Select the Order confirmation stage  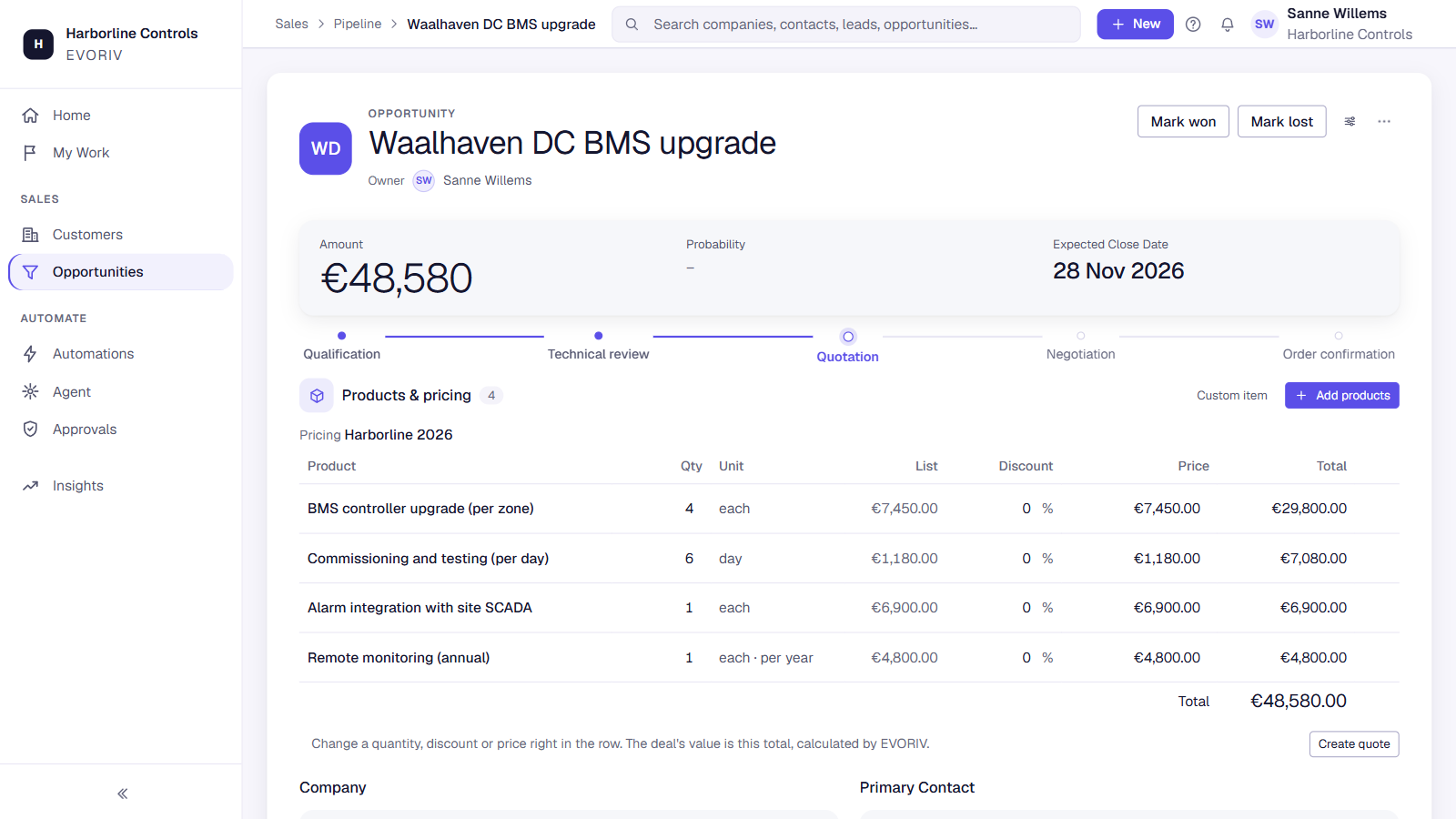[x=1339, y=347]
